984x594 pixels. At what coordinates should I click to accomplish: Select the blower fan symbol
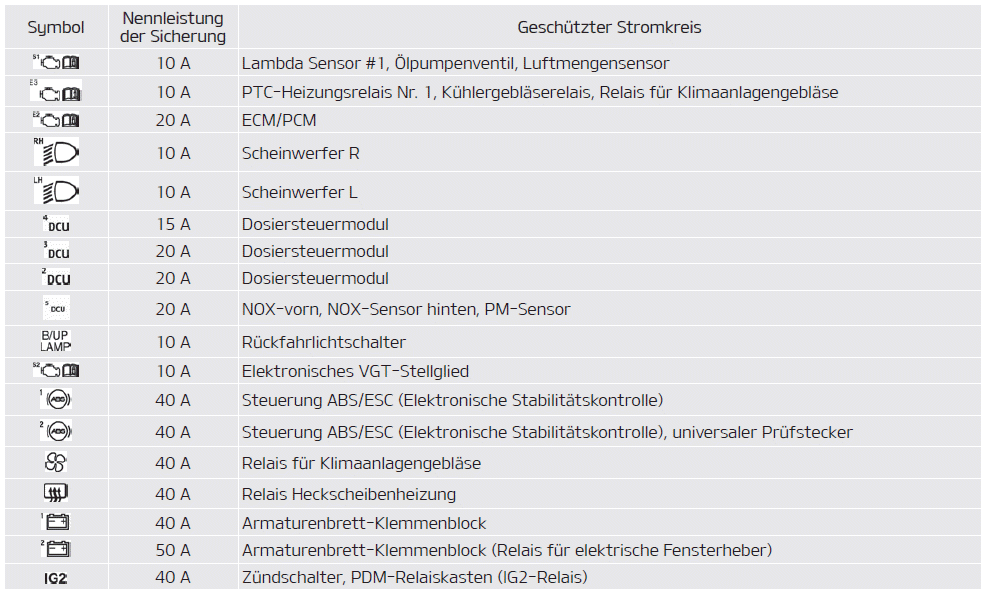56,463
